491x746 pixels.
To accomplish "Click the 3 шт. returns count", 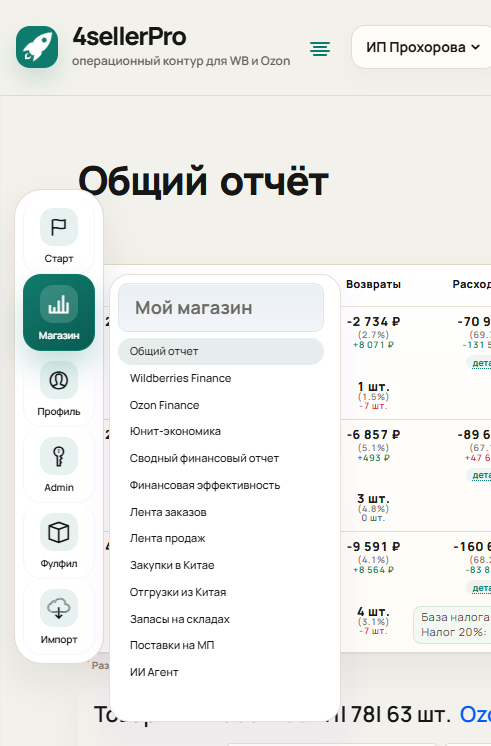I will [x=373, y=499].
